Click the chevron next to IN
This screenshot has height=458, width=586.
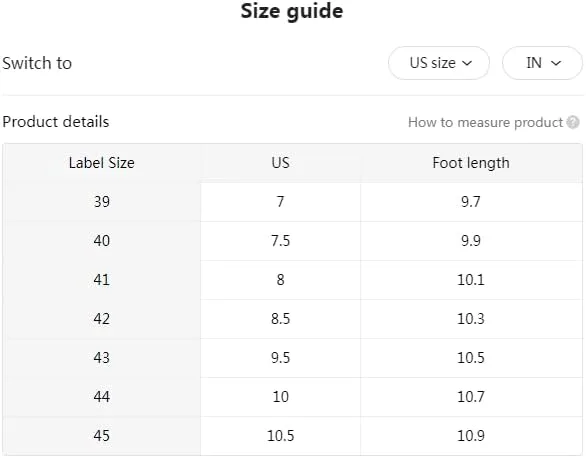[556, 63]
